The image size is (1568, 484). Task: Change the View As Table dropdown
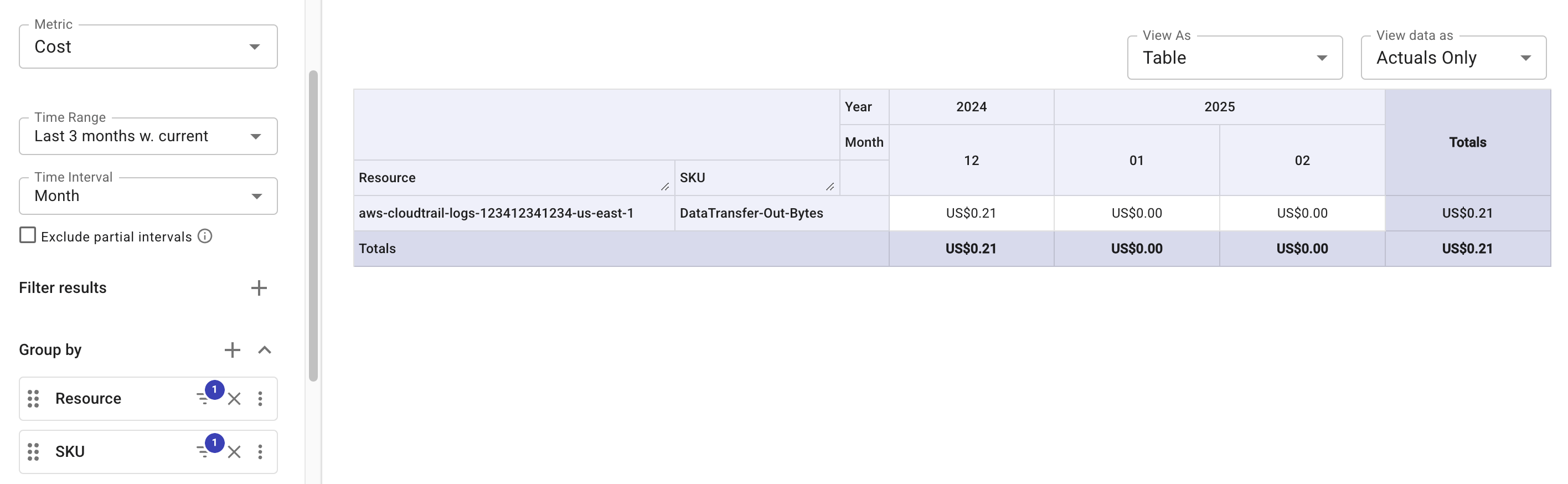click(1234, 58)
